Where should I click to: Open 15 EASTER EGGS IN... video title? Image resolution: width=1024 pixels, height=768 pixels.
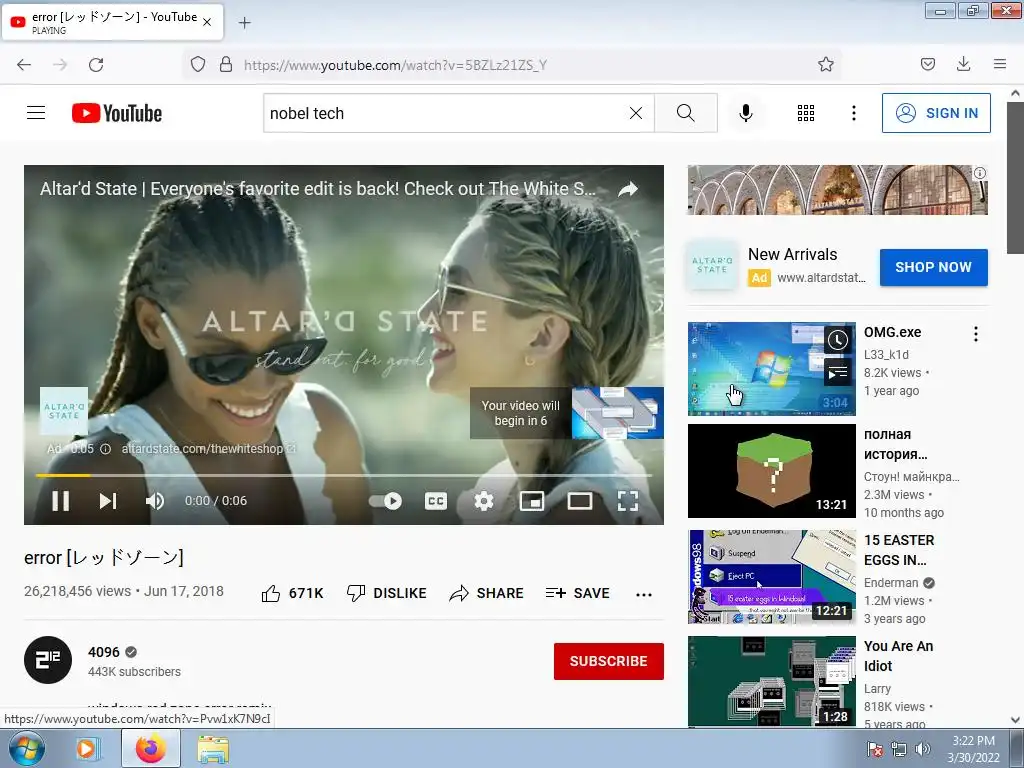click(x=899, y=550)
